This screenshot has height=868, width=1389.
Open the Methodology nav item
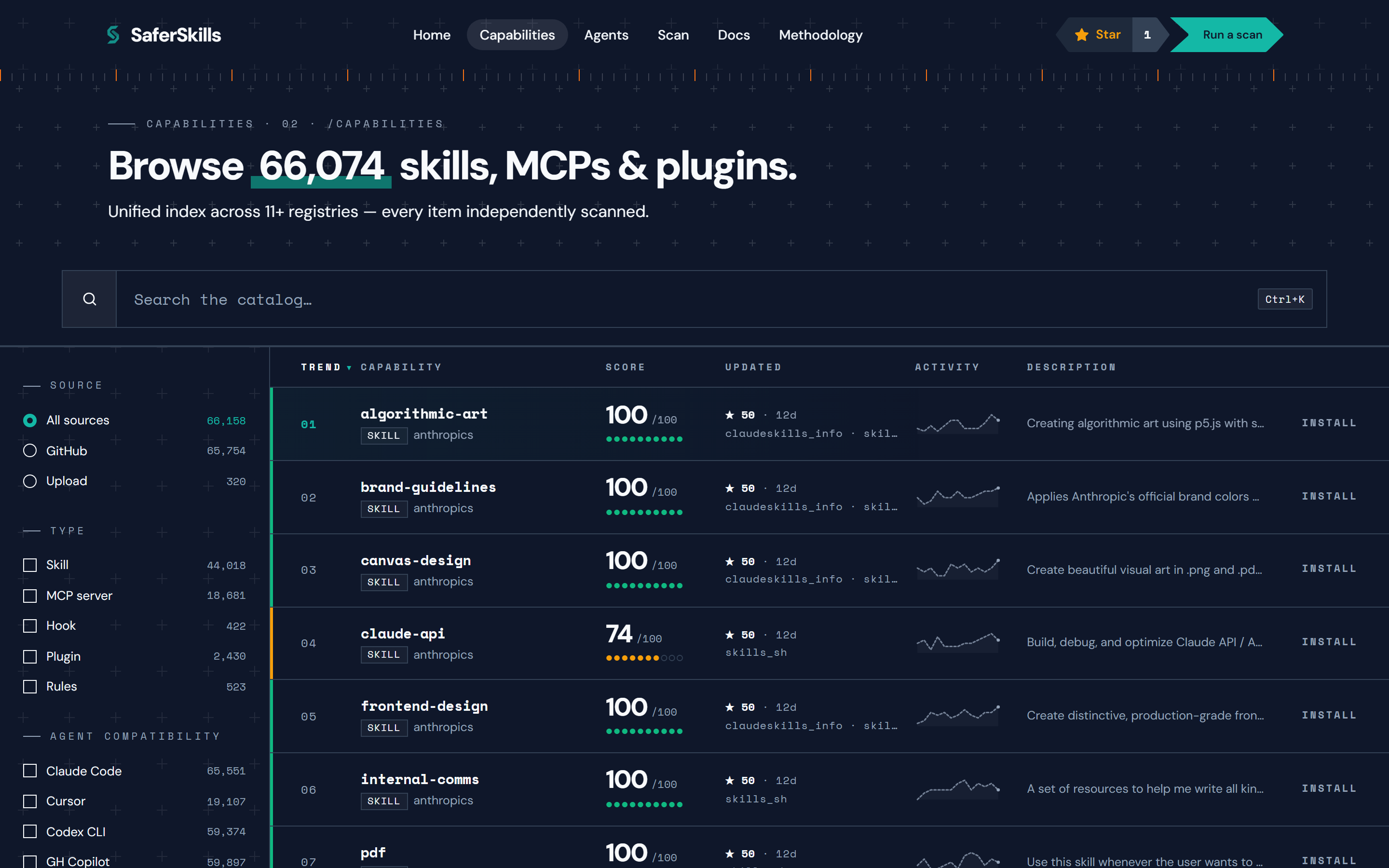tap(820, 35)
